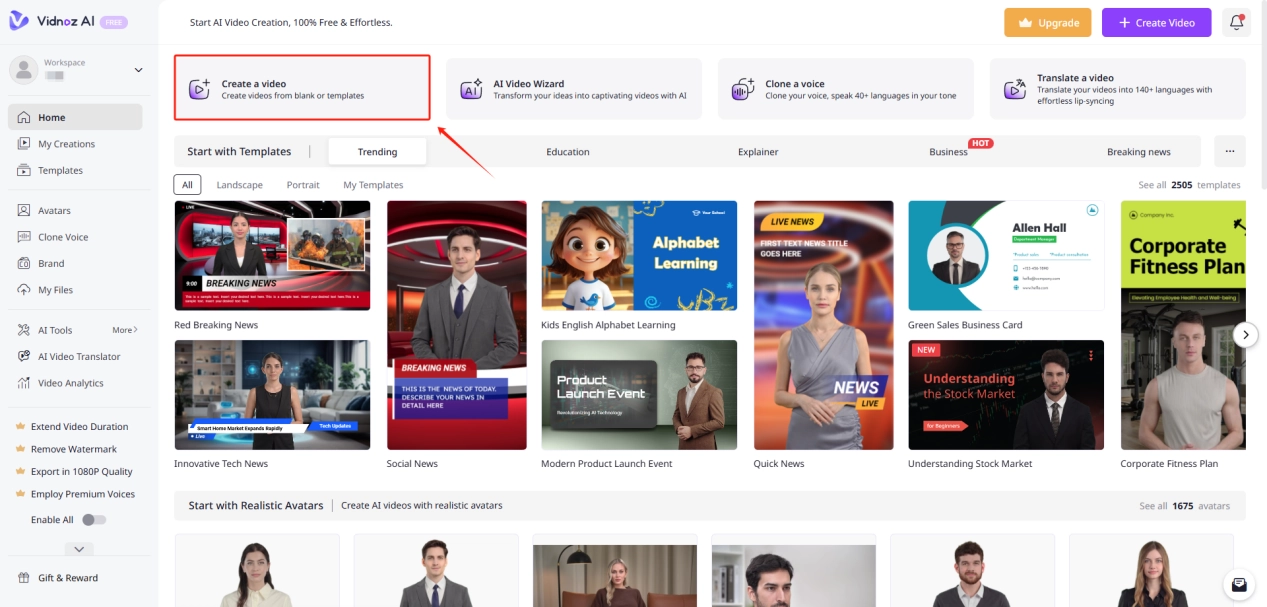This screenshot has width=1267, height=607.
Task: Expand the sidebar down chevron
Action: coord(78,549)
